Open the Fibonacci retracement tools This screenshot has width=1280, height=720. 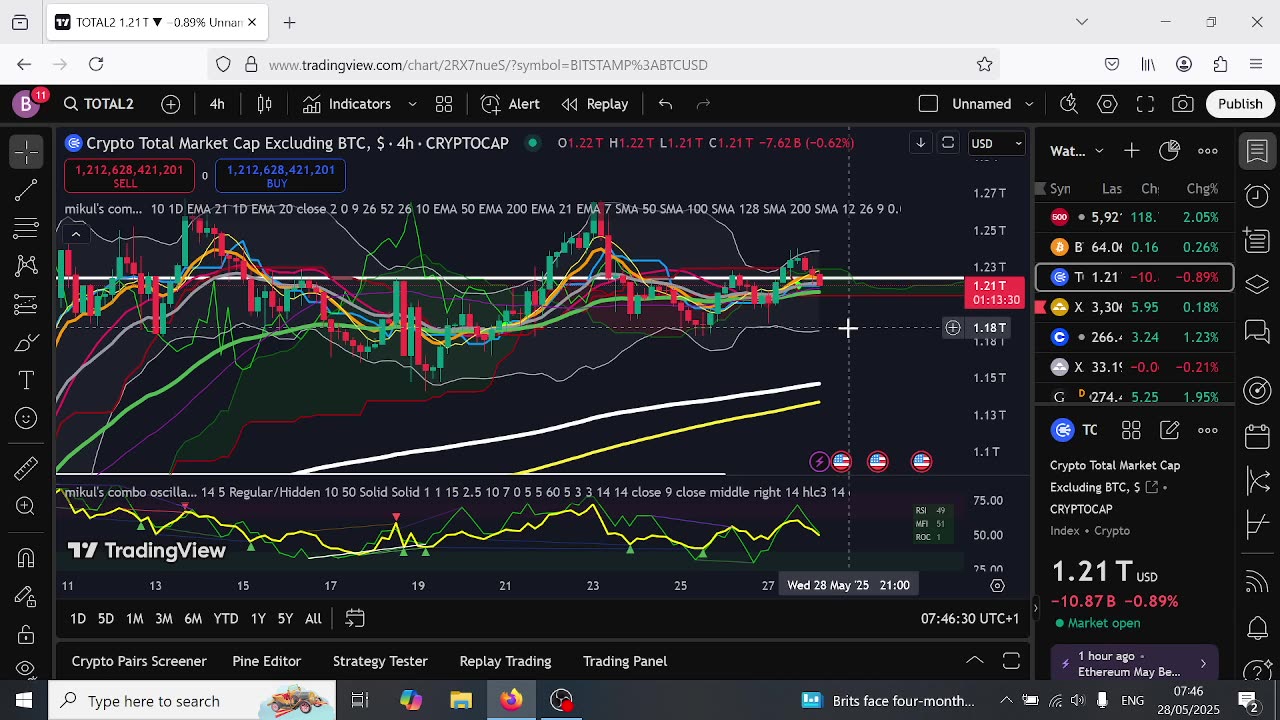[x=26, y=228]
